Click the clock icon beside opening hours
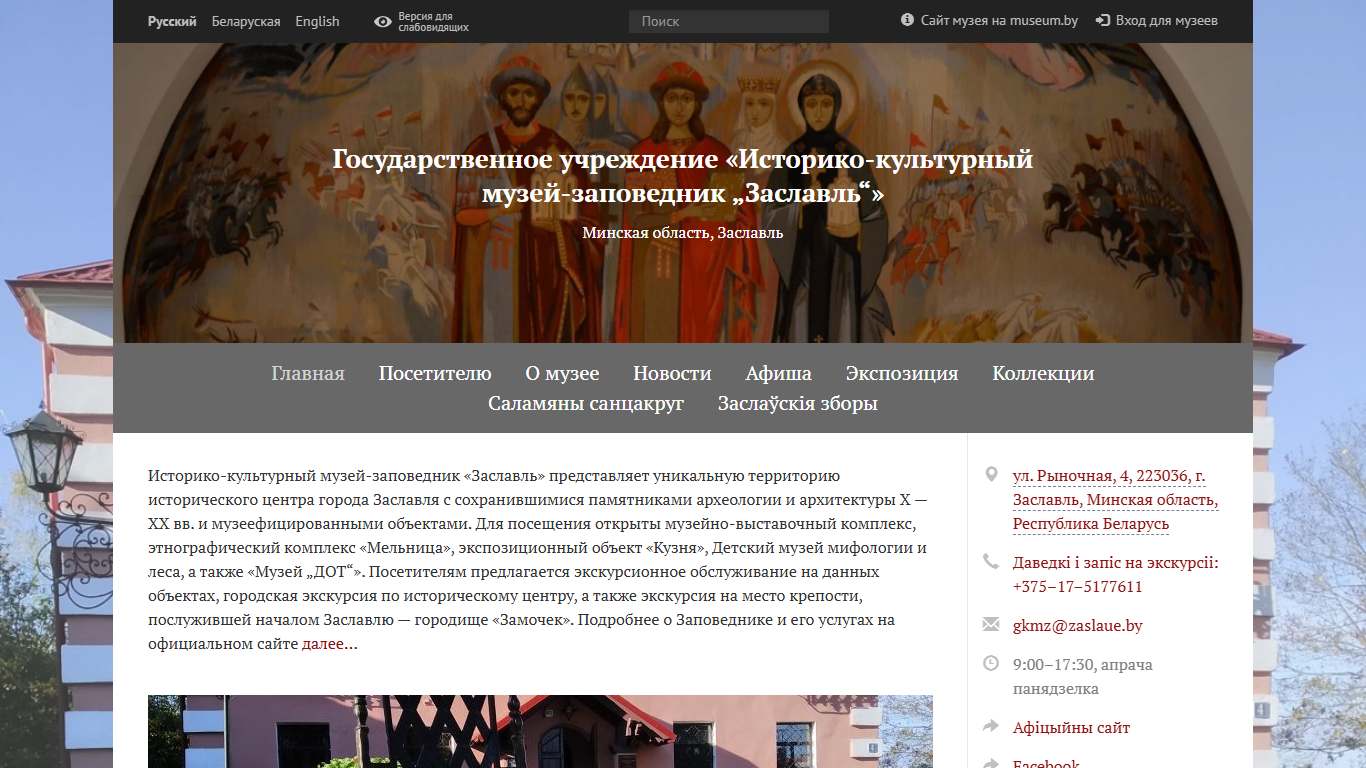 point(991,663)
